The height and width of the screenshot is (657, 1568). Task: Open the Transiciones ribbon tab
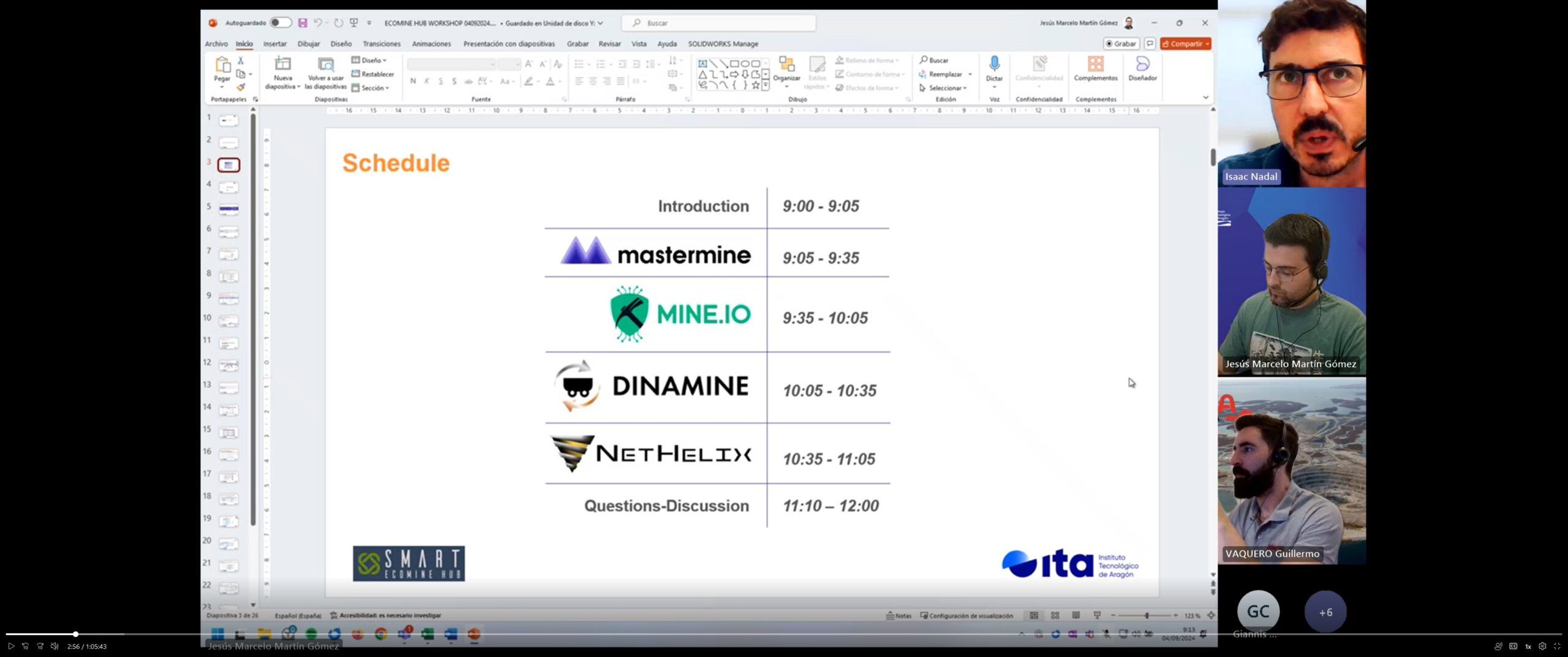[x=381, y=44]
